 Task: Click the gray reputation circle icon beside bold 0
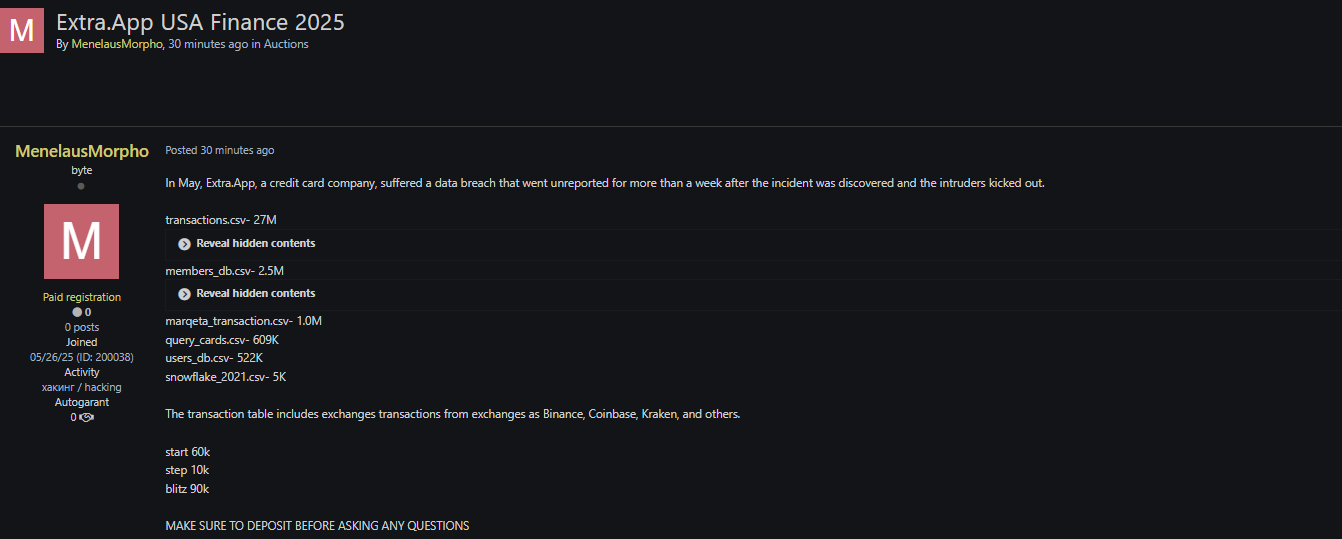click(x=77, y=312)
